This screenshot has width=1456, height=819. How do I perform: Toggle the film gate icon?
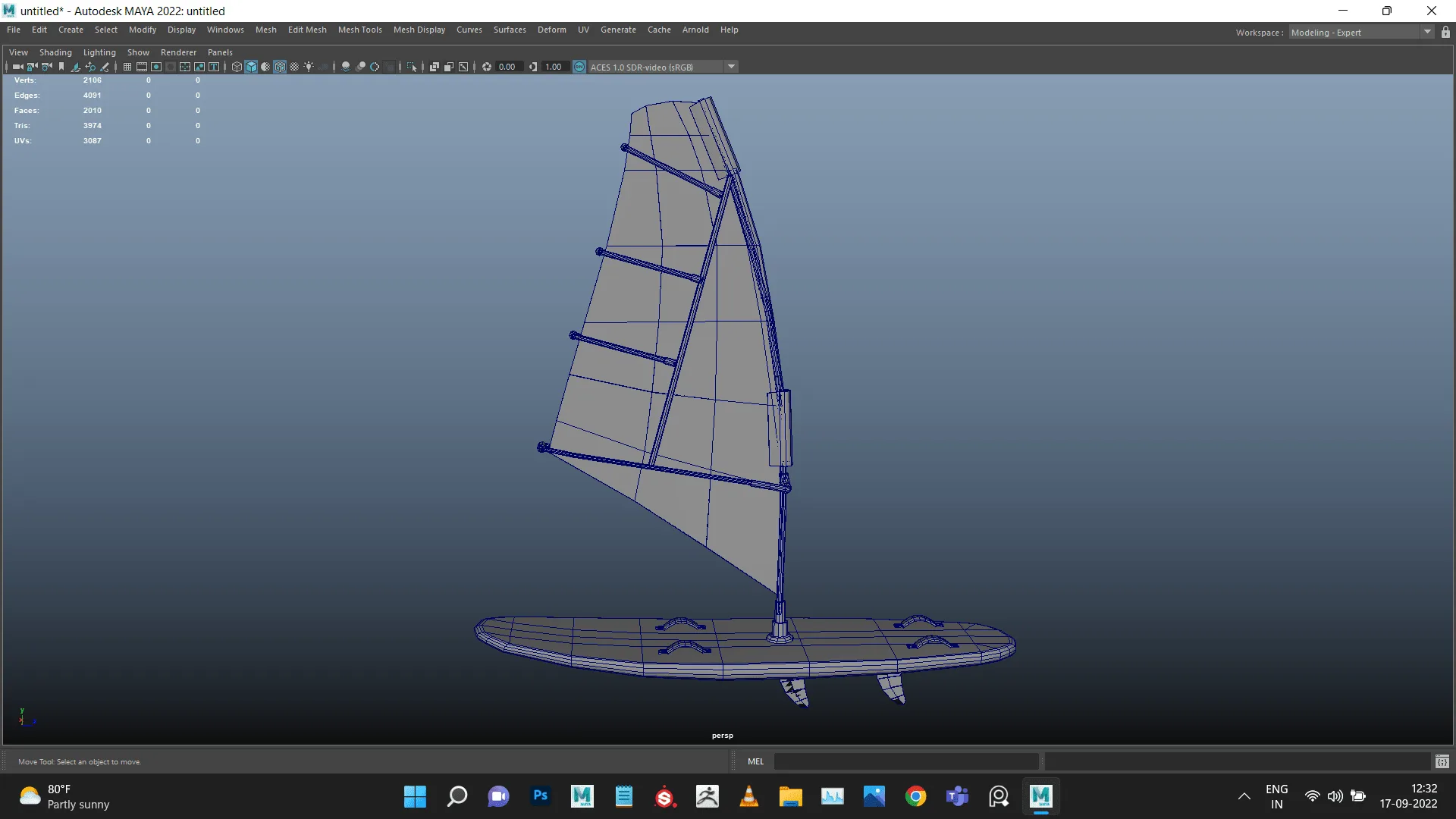click(x=142, y=67)
